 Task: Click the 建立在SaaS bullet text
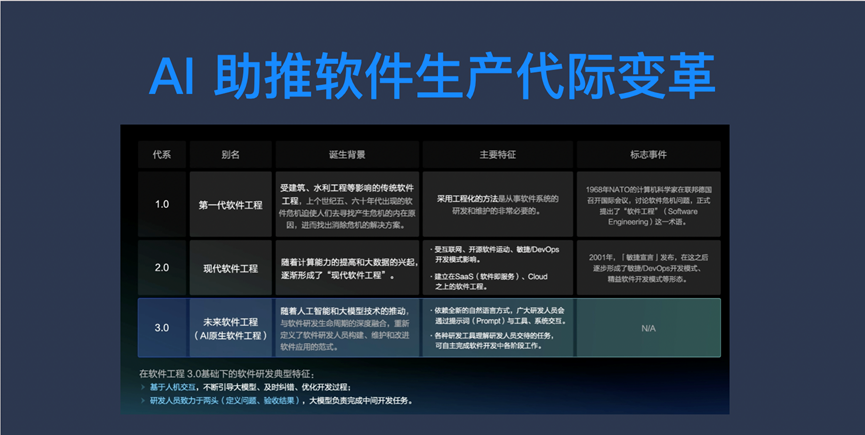(489, 281)
